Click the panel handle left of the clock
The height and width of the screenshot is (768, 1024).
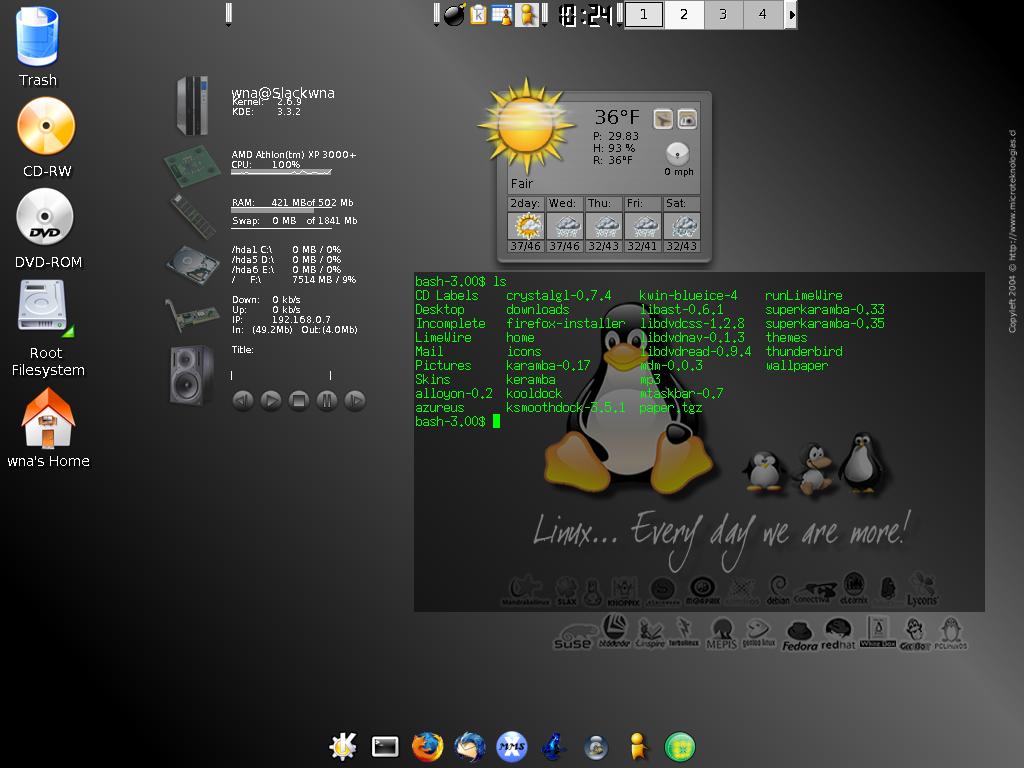click(545, 14)
